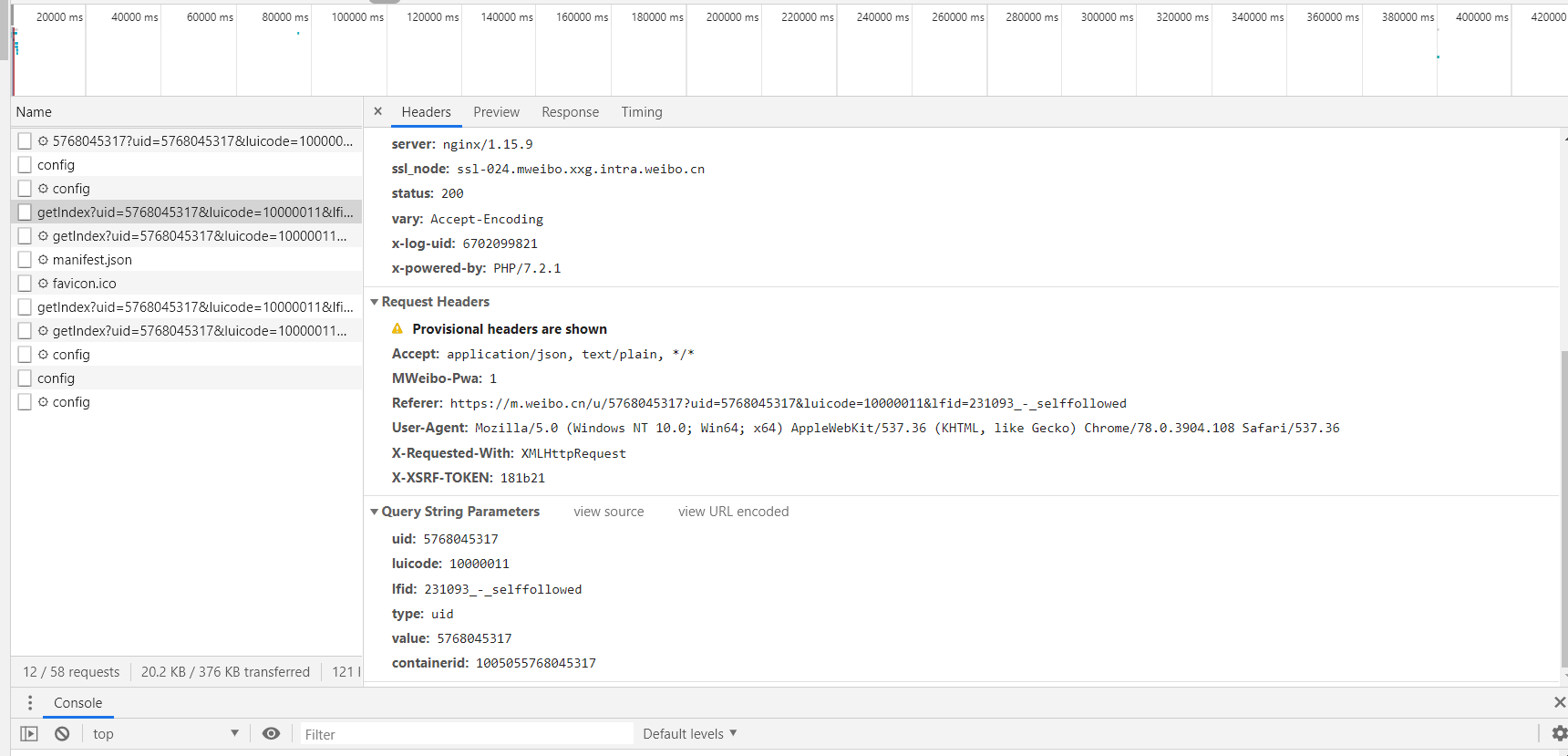Select the manifest.json request
Image resolution: width=1568 pixels, height=756 pixels.
pos(186,260)
